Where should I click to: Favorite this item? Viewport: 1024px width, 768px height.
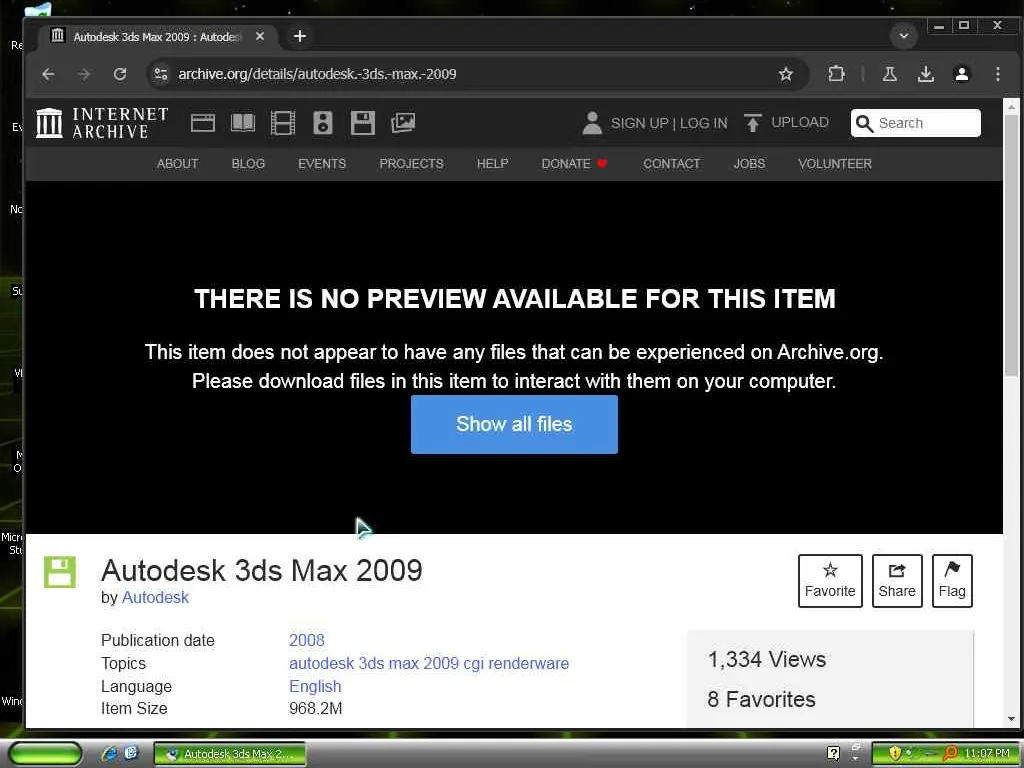tap(830, 581)
